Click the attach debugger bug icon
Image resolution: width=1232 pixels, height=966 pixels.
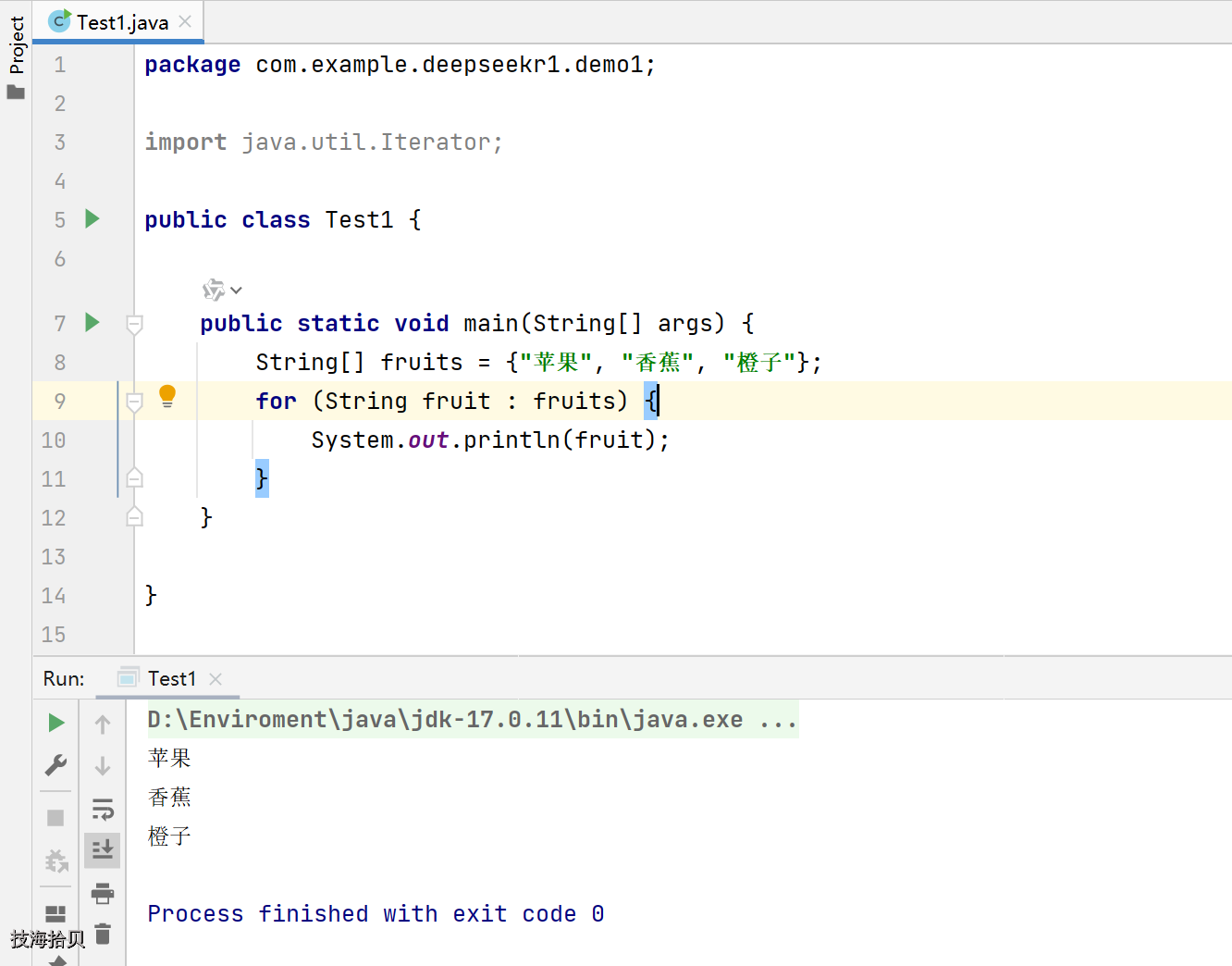coord(56,861)
